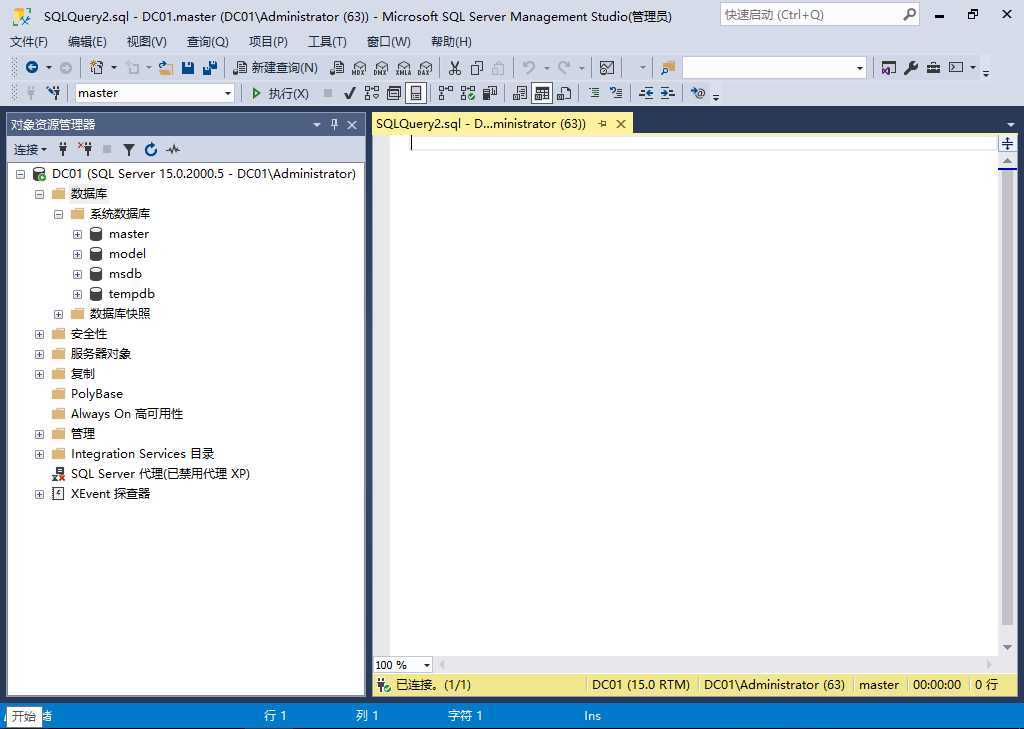Screen dimensions: 1024x729
Task: Click the Save All icon
Action: [210, 67]
